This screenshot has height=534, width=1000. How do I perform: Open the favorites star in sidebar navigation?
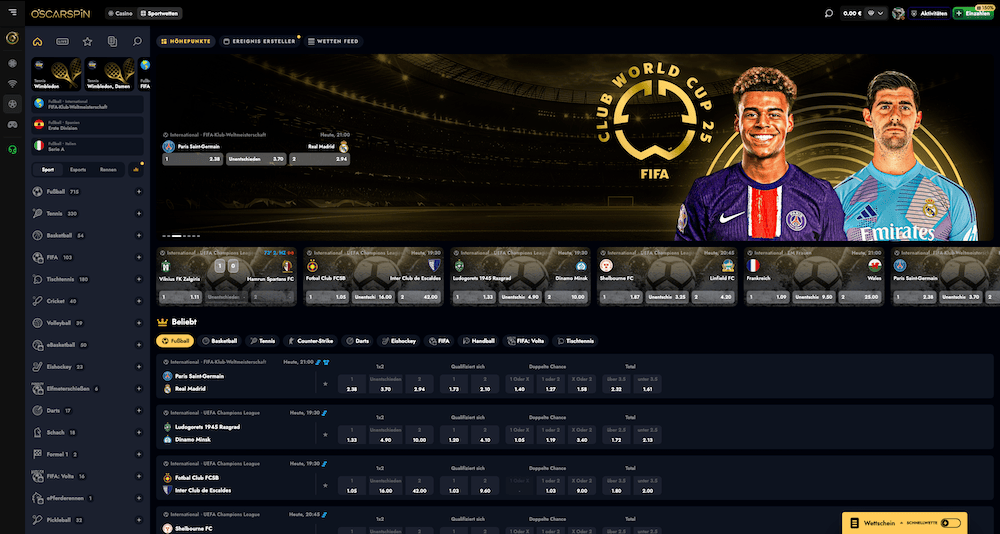87,42
